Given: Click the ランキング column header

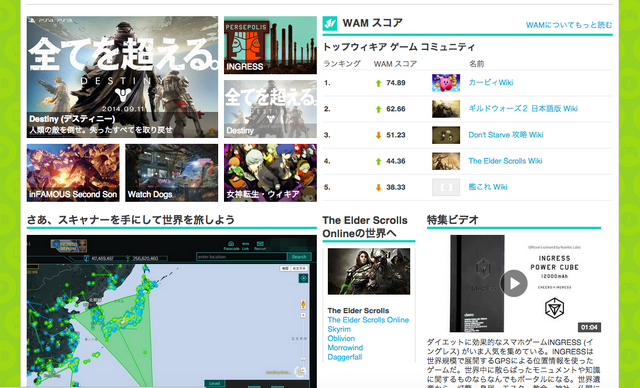Looking at the screenshot, I should point(342,64).
